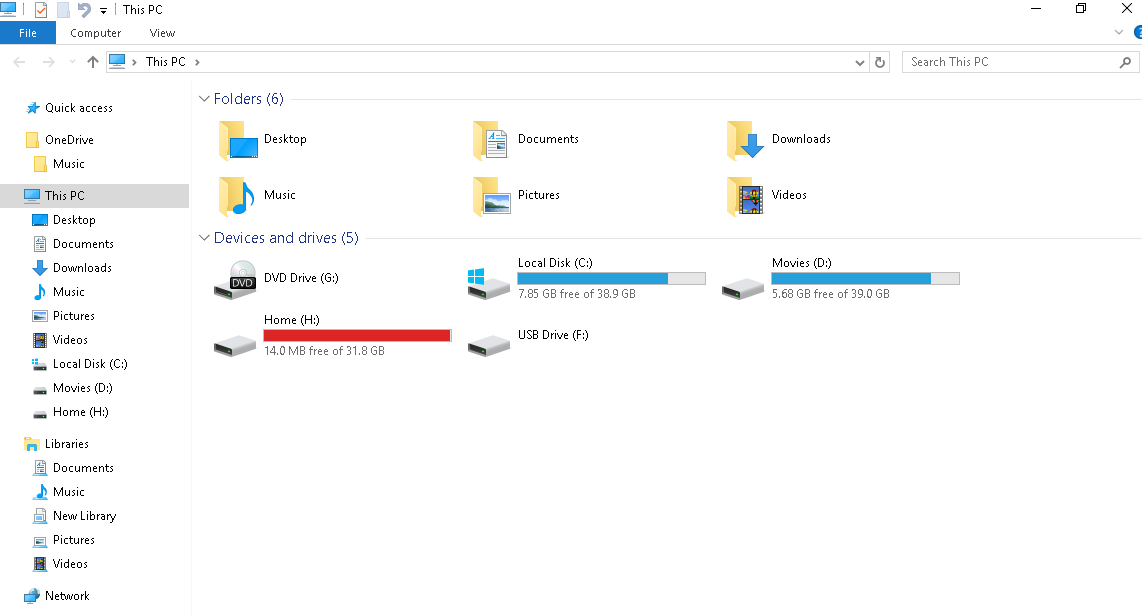Screen dimensions: 1142x616
Task: Open the Desktop folder icon in Folders
Action: coord(238,140)
